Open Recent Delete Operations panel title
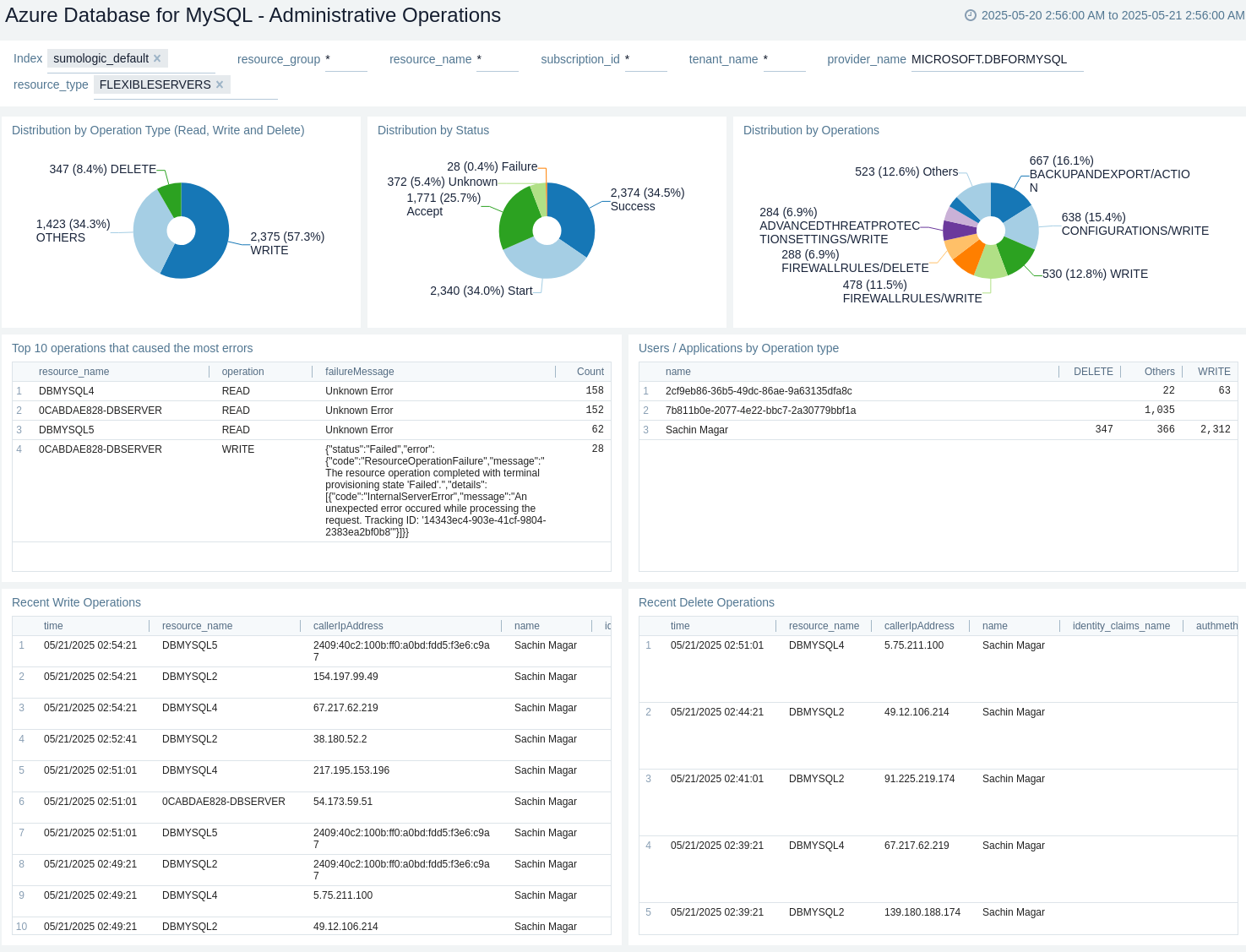The width and height of the screenshot is (1246, 952). point(706,602)
